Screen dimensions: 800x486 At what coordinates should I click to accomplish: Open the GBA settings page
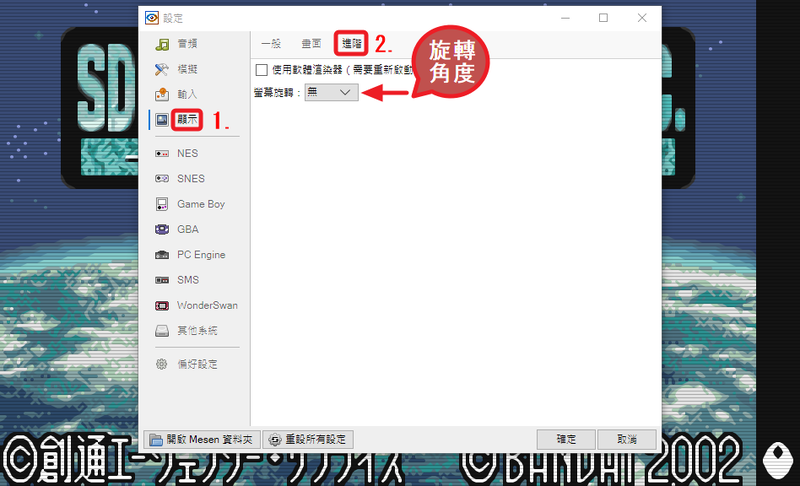click(188, 229)
